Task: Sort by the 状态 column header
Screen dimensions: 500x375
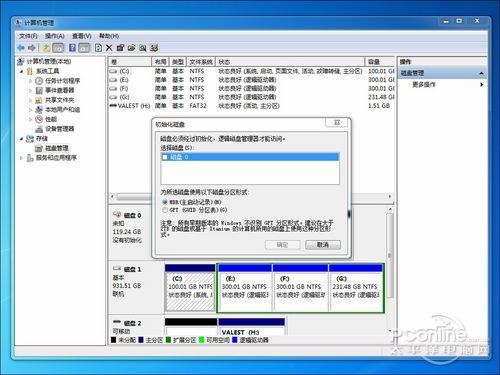Action: [x=290, y=62]
